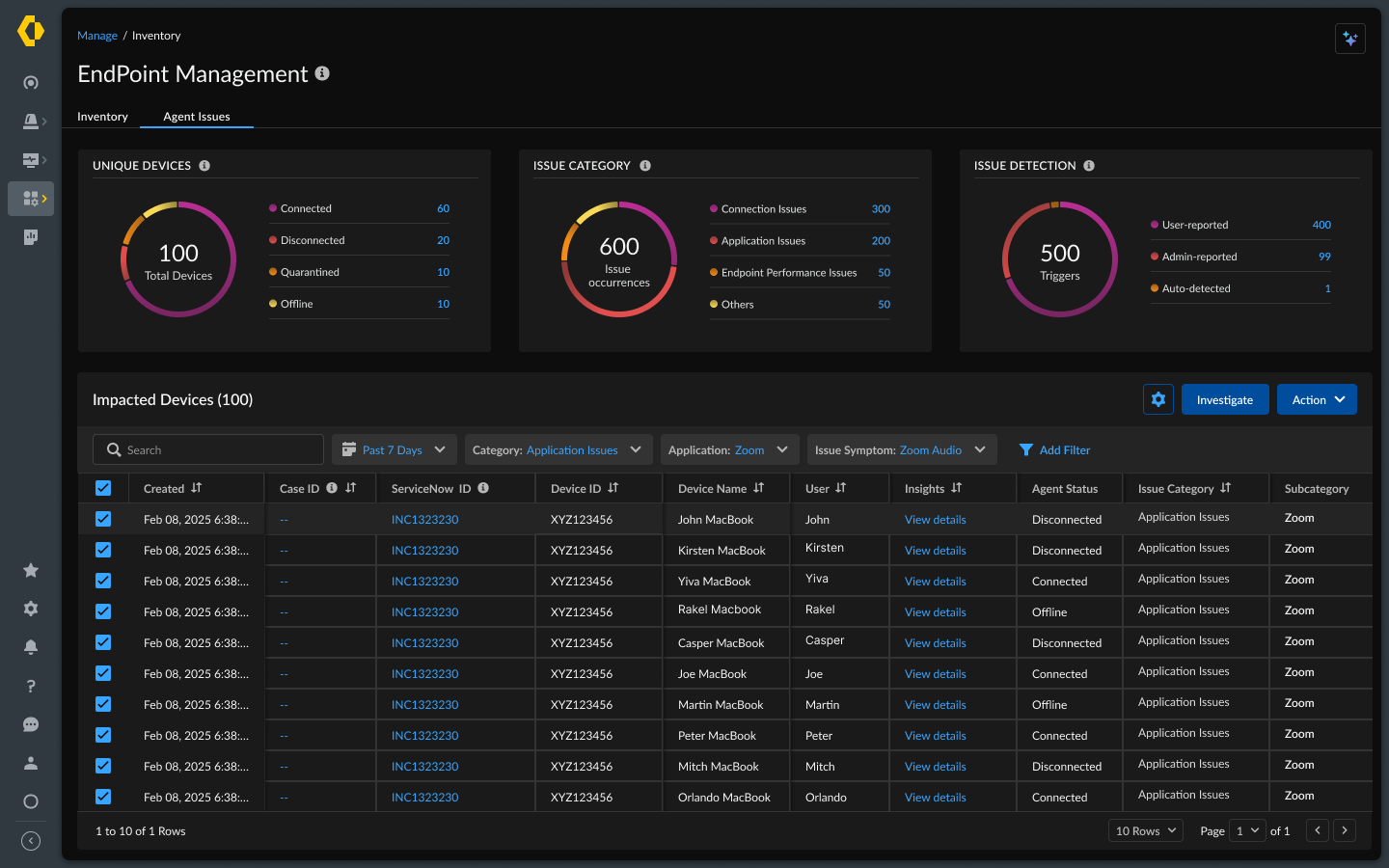
Task: Go to Manage breadcrumb link
Action: pos(97,36)
